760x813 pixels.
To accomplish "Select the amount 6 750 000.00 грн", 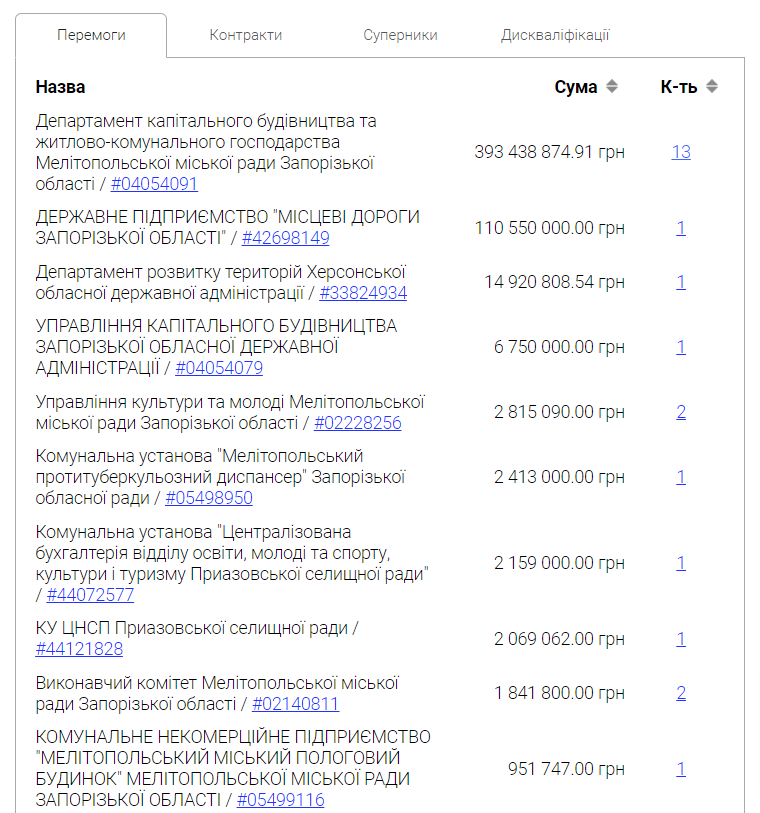I will coord(559,347).
